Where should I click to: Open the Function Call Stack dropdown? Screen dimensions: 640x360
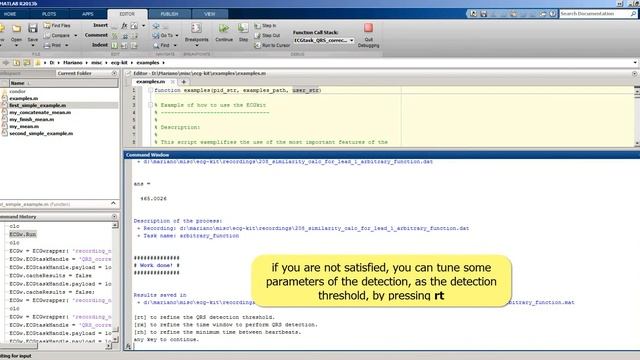click(323, 40)
